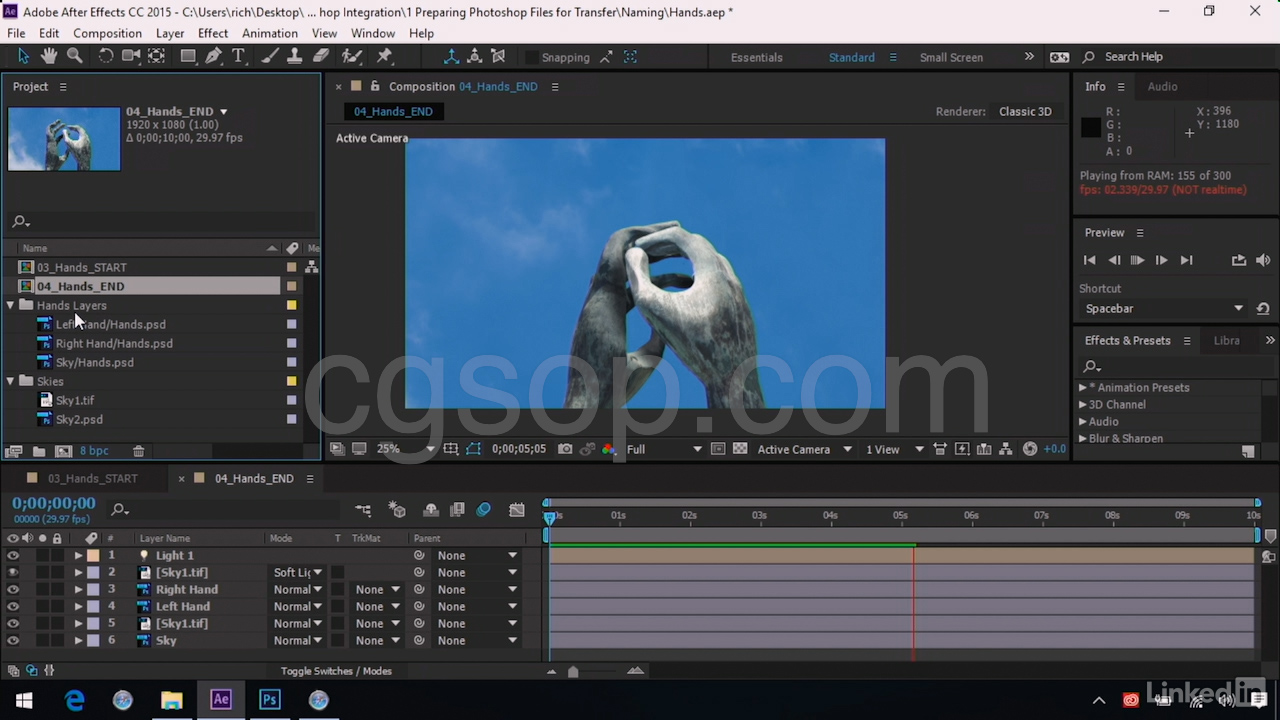This screenshot has height=720, width=1280.
Task: Select the Unified Camera tool
Action: point(131,57)
